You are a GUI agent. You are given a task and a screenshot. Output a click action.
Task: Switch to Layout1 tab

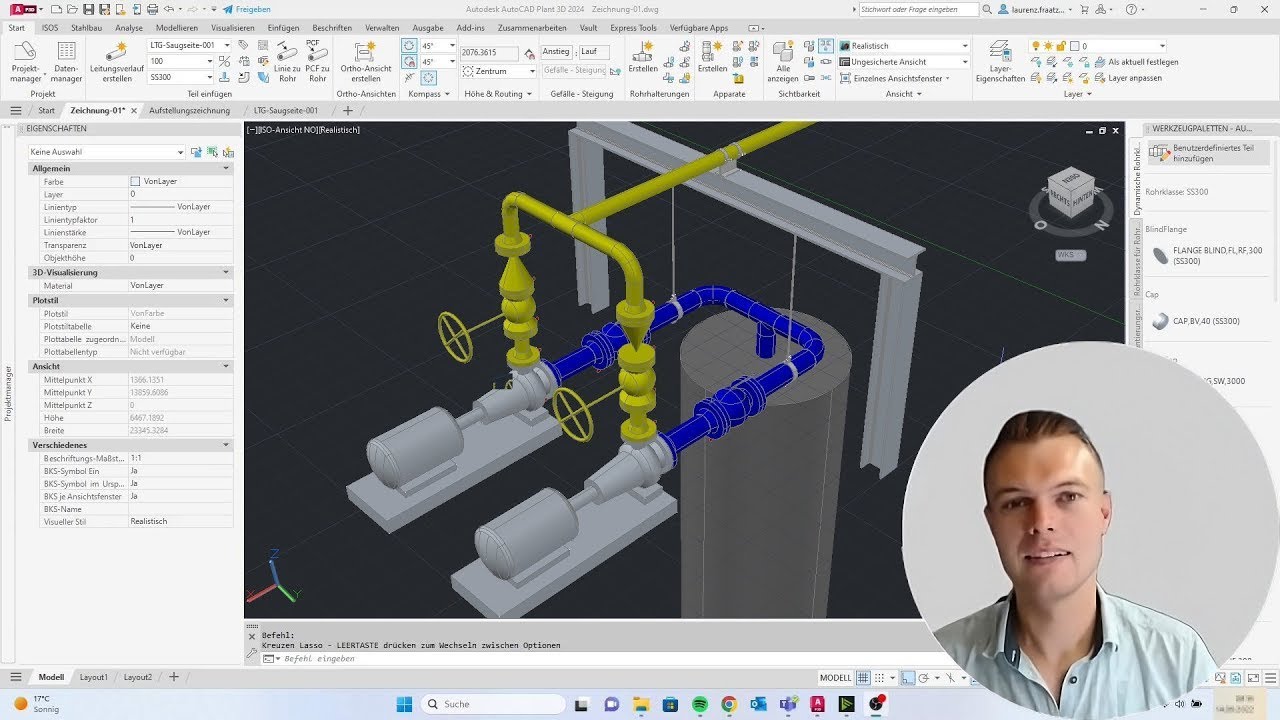(x=94, y=677)
